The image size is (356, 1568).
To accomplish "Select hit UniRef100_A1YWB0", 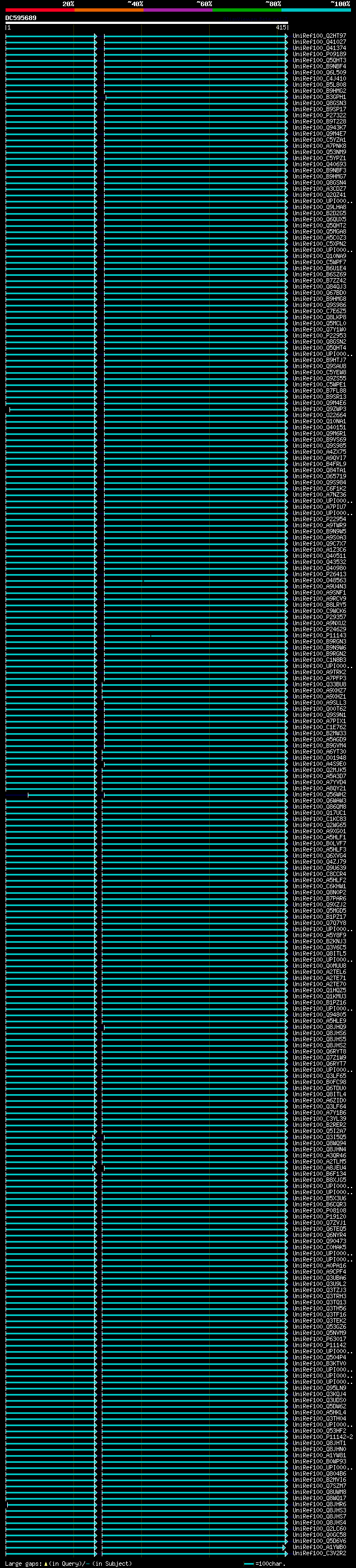I will tap(319, 1547).
